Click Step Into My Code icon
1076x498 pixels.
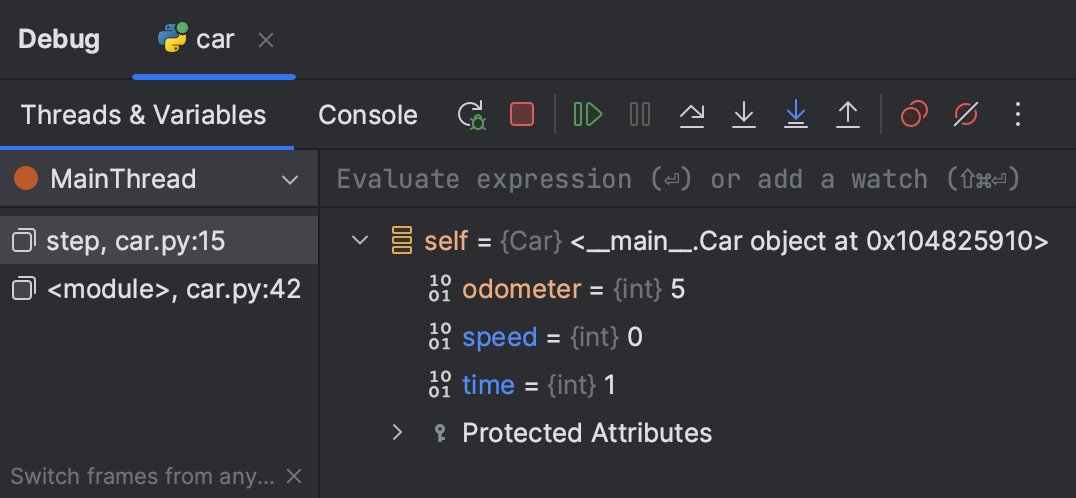click(x=796, y=115)
